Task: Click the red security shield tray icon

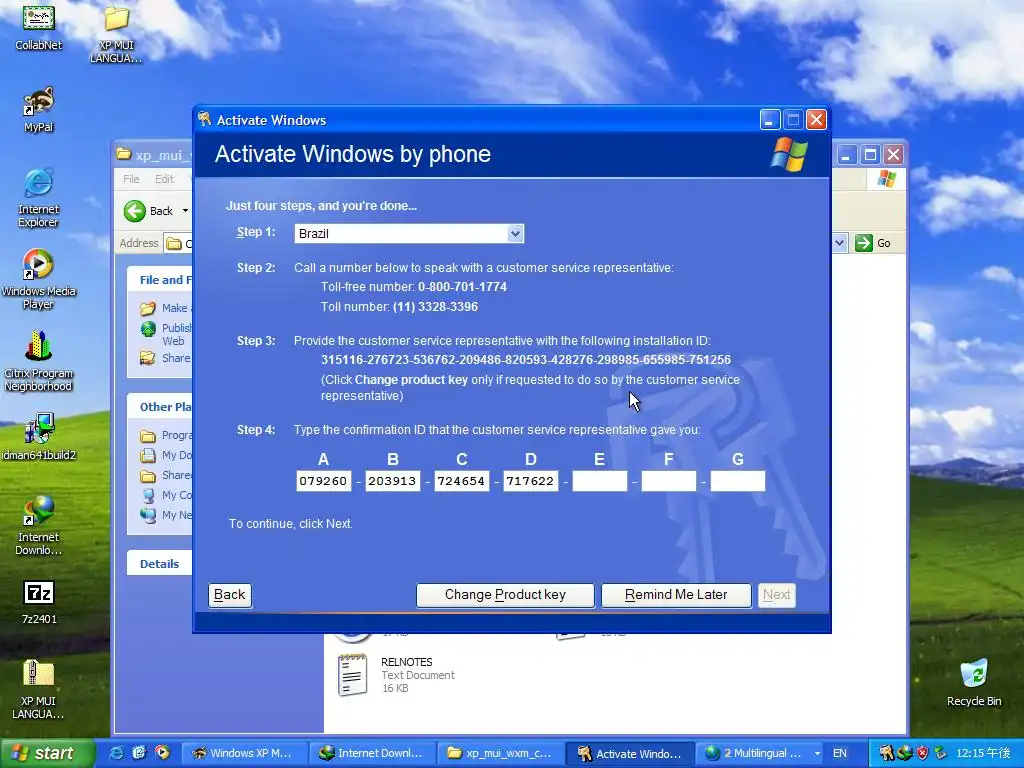Action: (x=922, y=753)
